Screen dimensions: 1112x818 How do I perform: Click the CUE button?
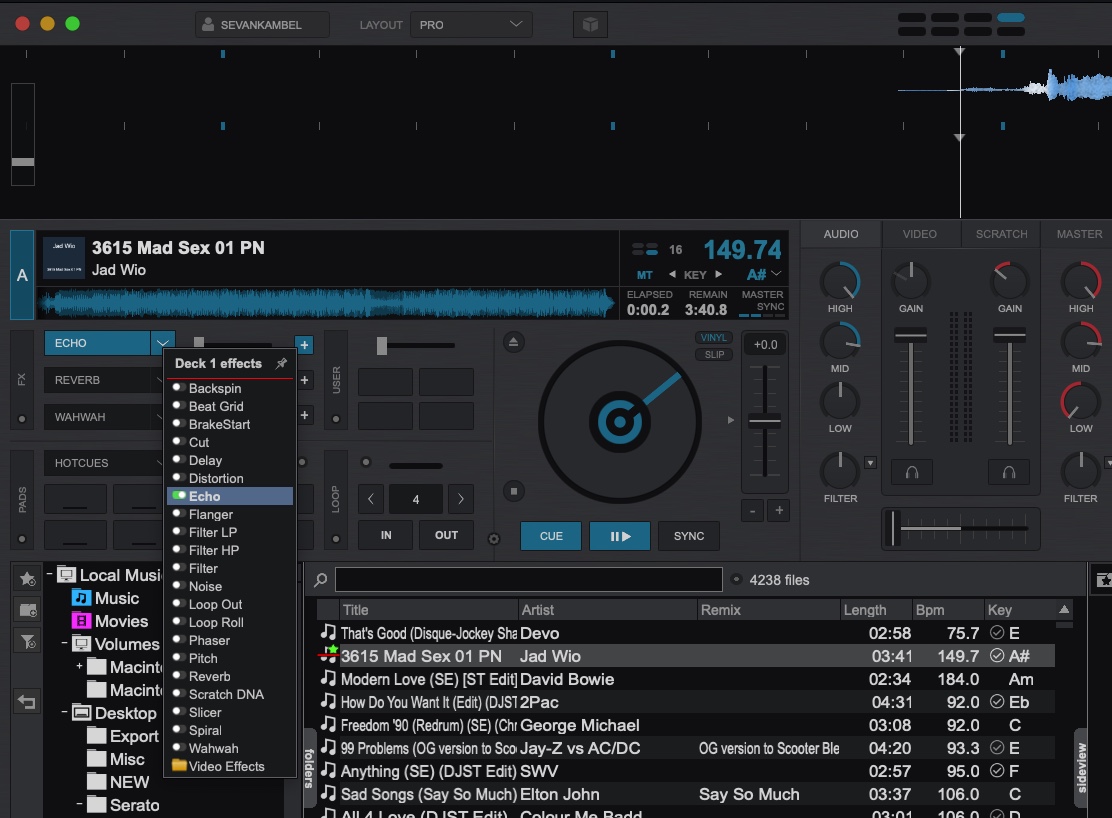pyautogui.click(x=551, y=536)
